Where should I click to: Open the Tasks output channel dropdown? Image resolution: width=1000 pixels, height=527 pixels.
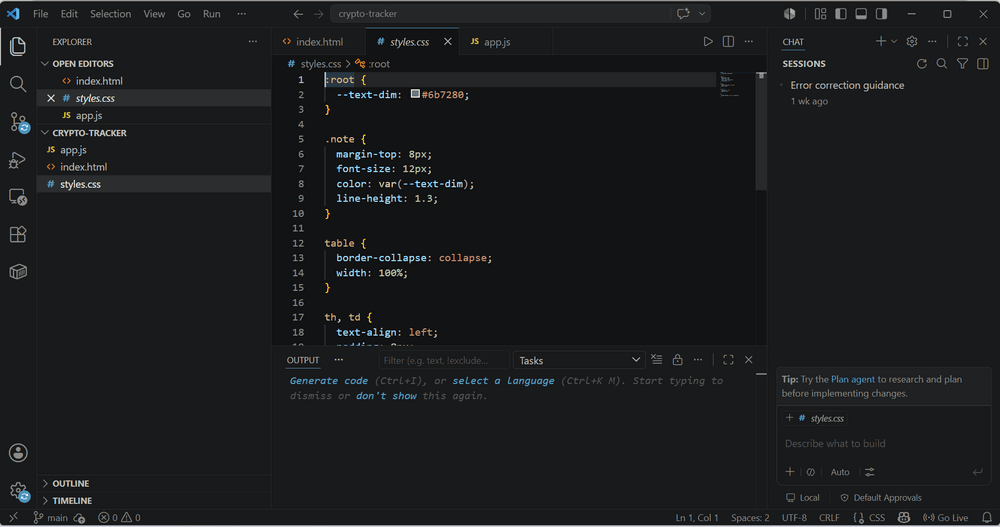pyautogui.click(x=579, y=360)
